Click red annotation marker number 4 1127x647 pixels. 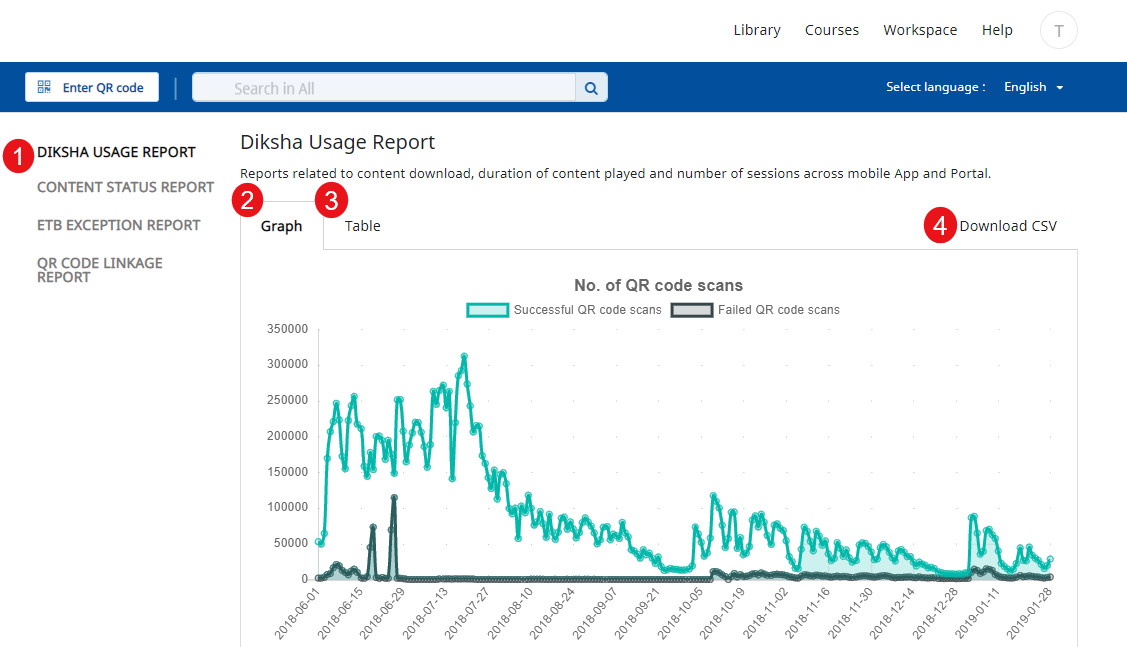click(939, 227)
